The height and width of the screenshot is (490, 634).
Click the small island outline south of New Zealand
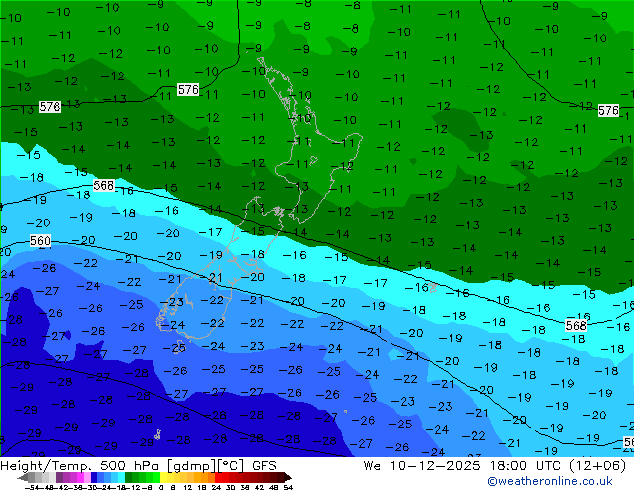pos(158,435)
